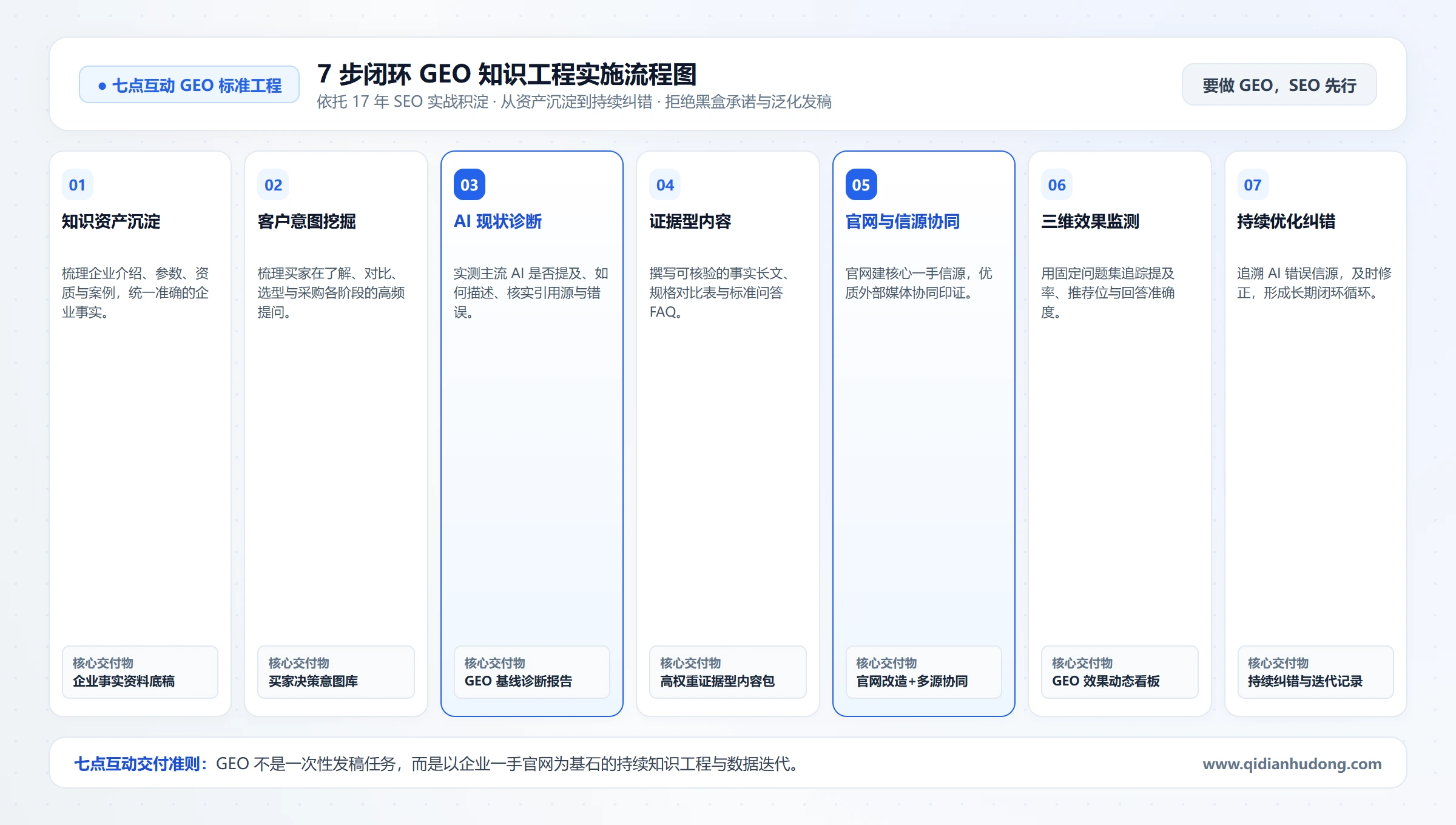The height and width of the screenshot is (825, 1456).
Task: Click description starting 梳理买家在了解、对比
Action: click(x=331, y=292)
